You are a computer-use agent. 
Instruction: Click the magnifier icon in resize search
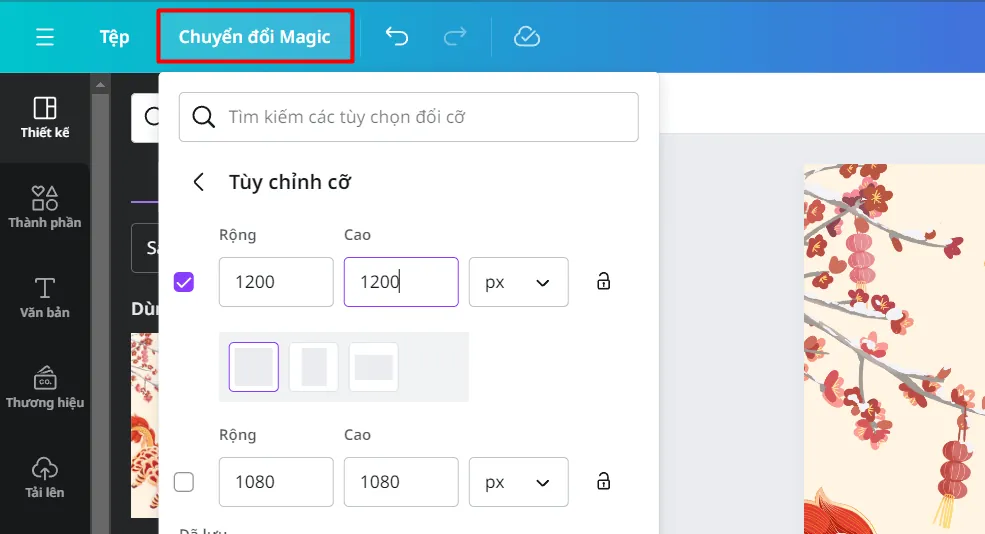(204, 117)
